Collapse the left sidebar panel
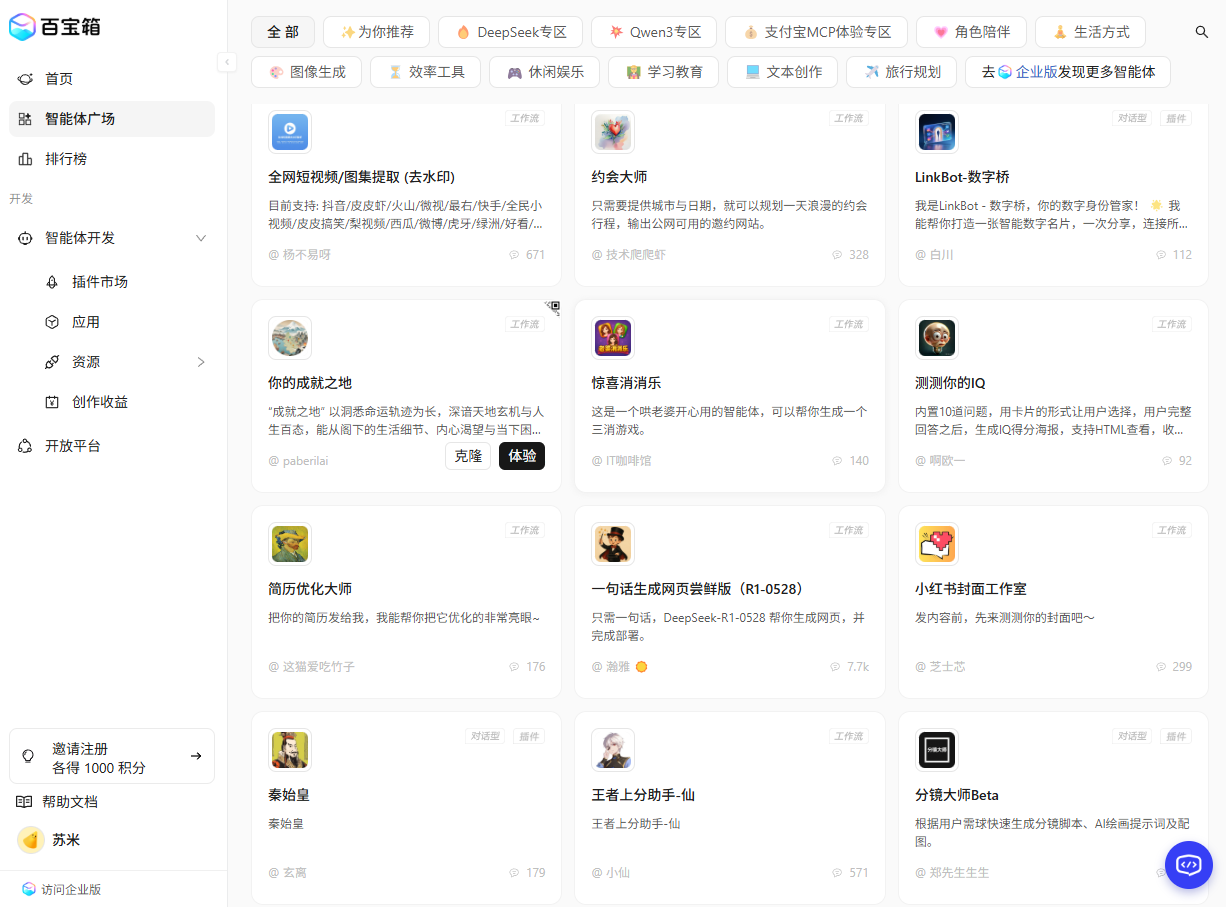The width and height of the screenshot is (1226, 907). click(227, 62)
